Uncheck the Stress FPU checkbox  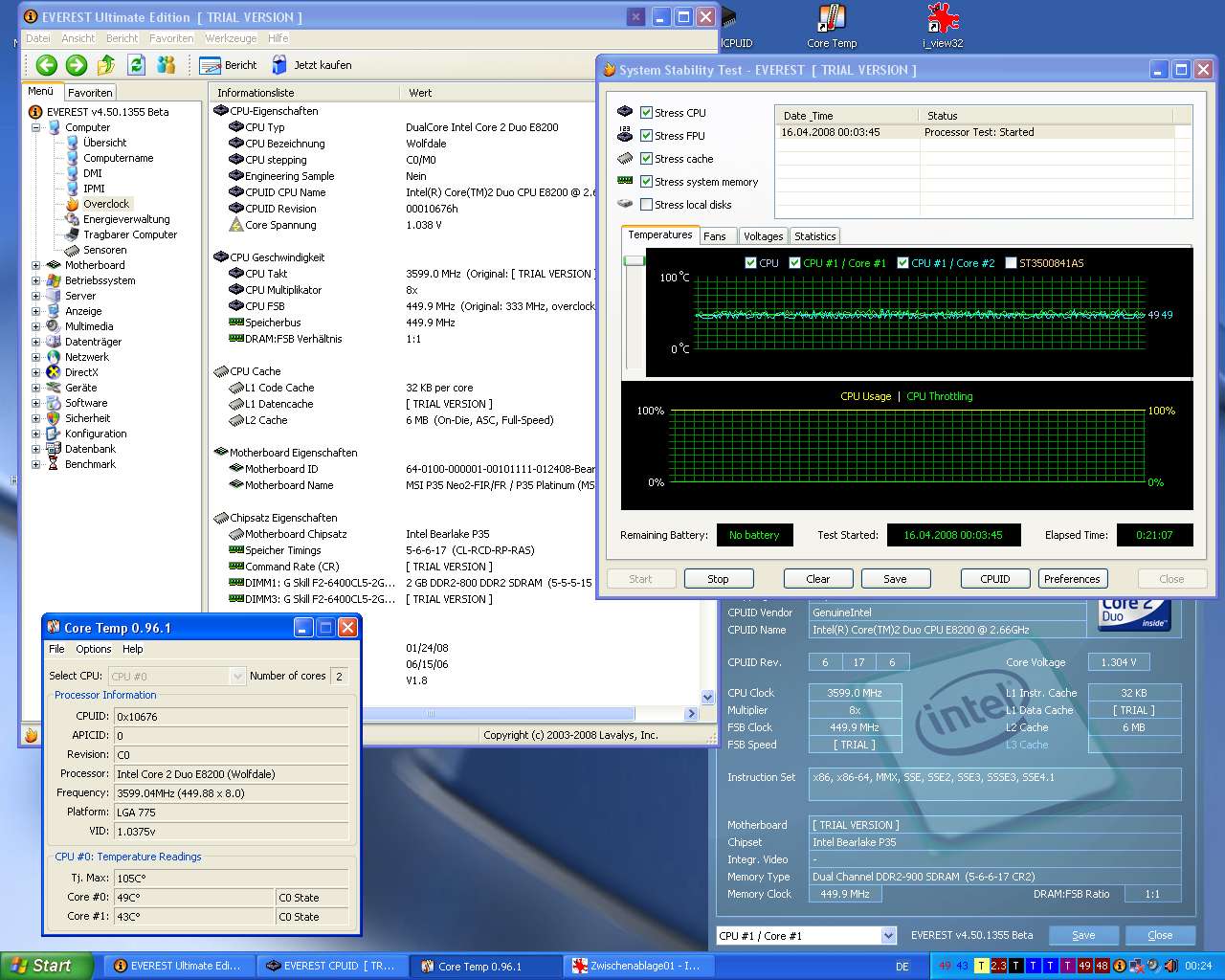[647, 136]
